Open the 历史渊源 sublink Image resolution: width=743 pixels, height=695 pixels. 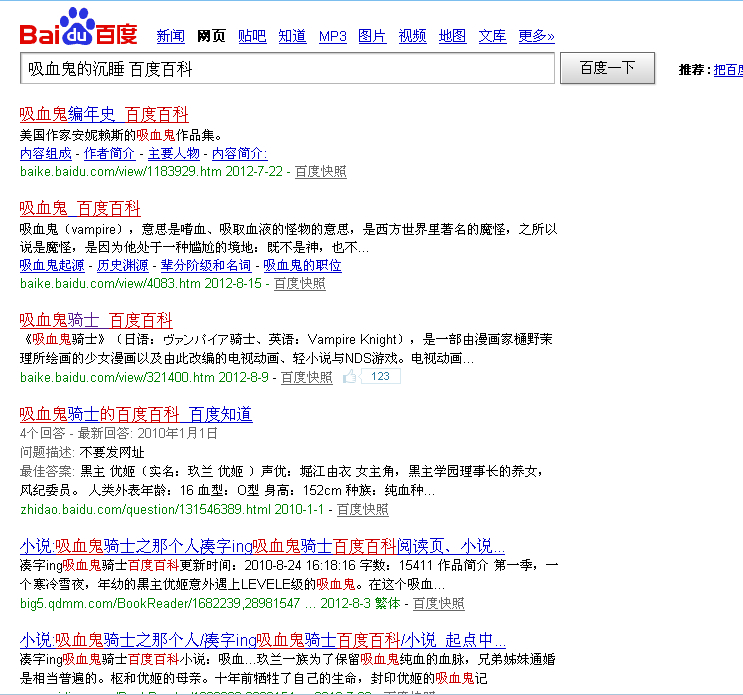[x=123, y=265]
